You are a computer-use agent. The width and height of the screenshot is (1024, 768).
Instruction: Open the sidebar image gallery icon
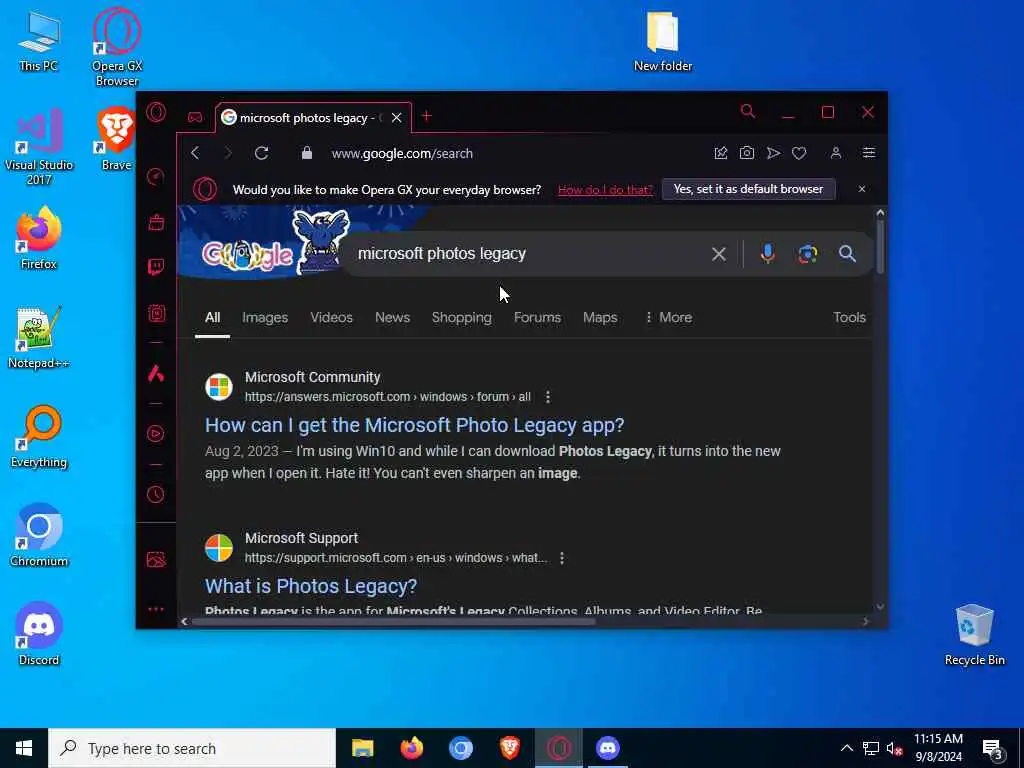point(156,559)
